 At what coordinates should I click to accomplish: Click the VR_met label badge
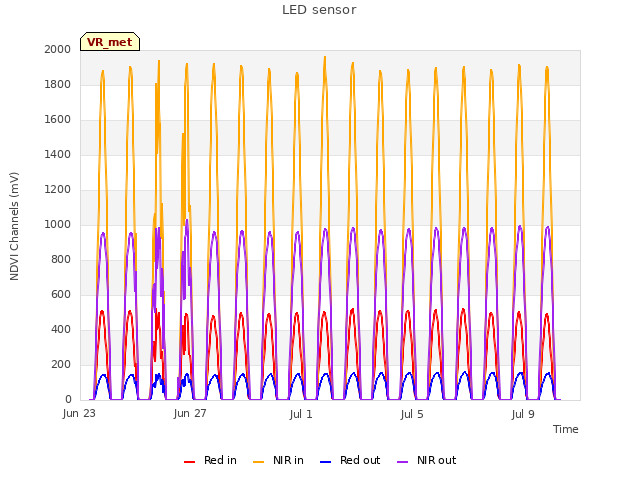click(x=110, y=42)
